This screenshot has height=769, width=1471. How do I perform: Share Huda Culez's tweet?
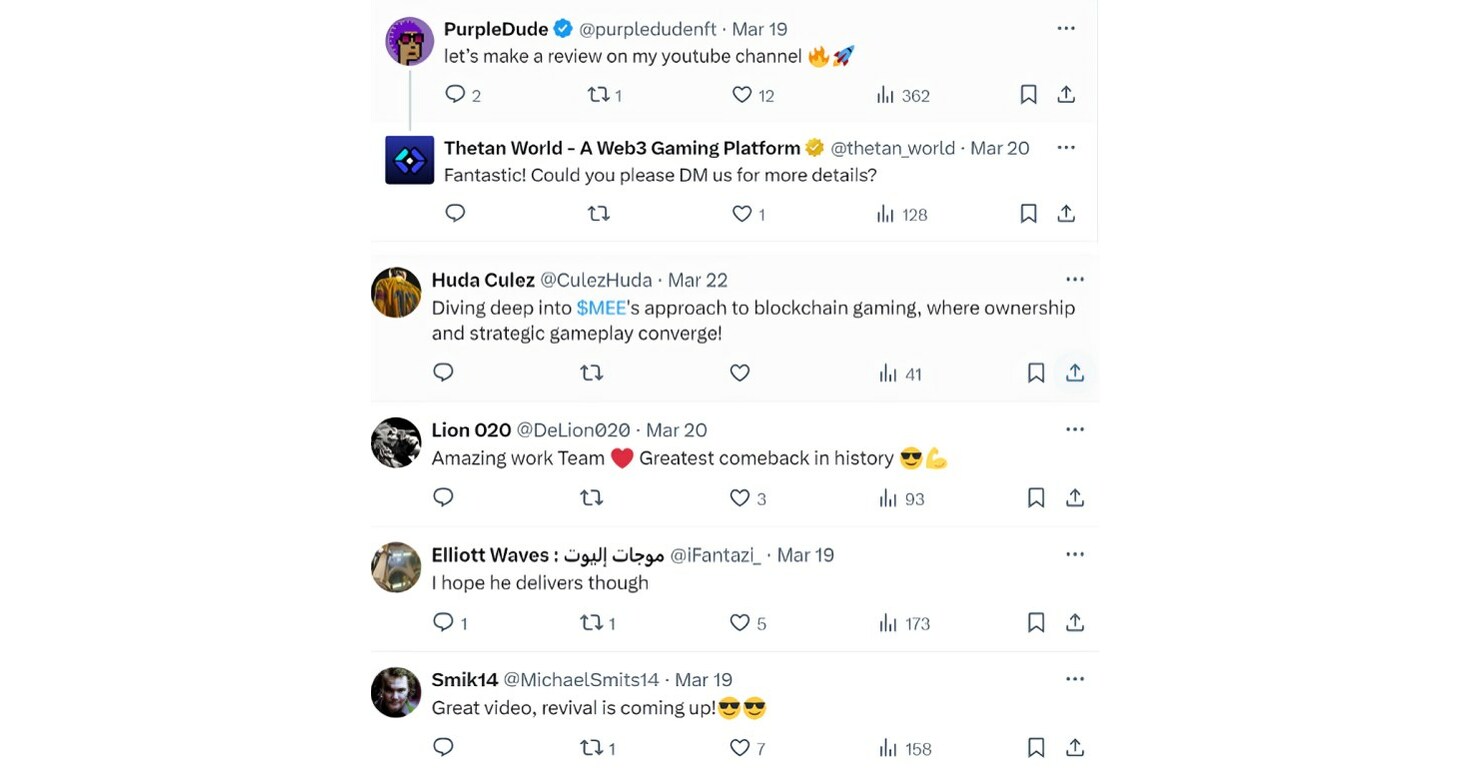(1075, 373)
